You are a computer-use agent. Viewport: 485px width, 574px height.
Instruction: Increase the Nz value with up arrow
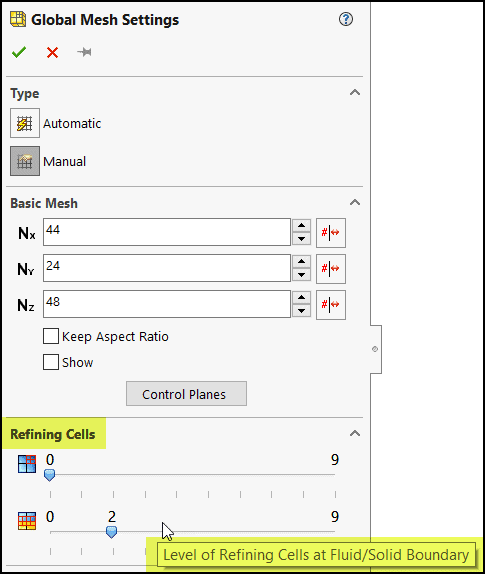302,297
